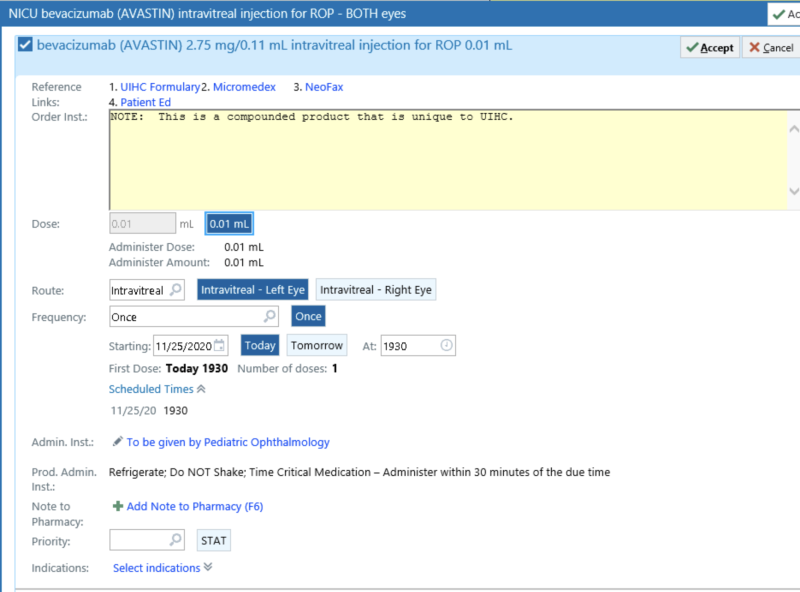This screenshot has width=800, height=592.
Task: Set the start day to Today
Action: (x=260, y=346)
